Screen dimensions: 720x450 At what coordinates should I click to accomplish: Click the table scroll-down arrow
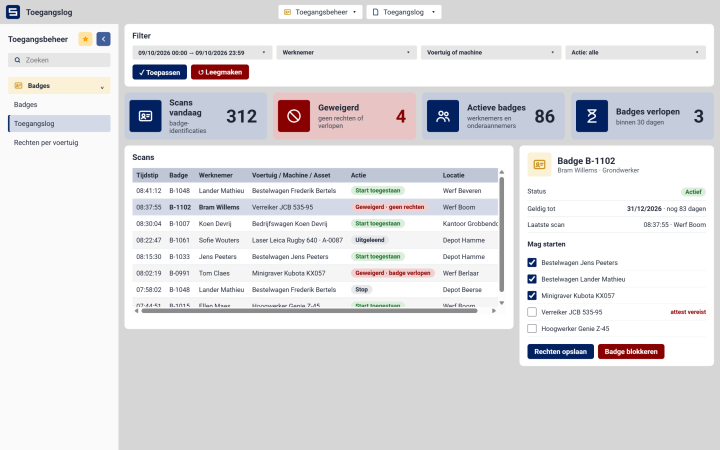pyautogui.click(x=501, y=303)
